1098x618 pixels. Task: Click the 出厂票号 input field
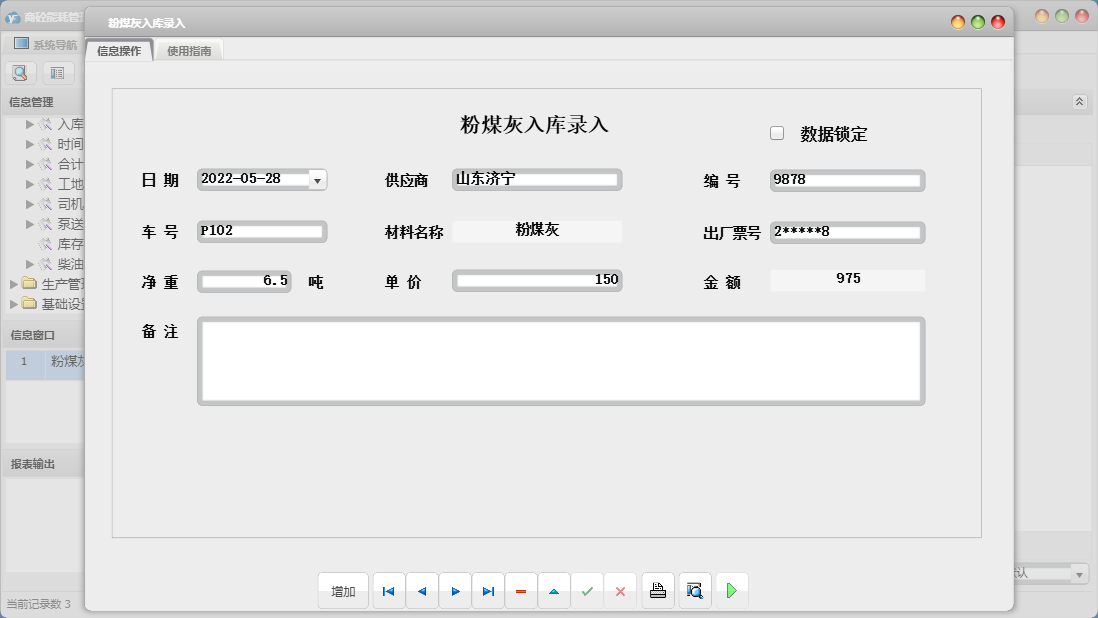(846, 232)
